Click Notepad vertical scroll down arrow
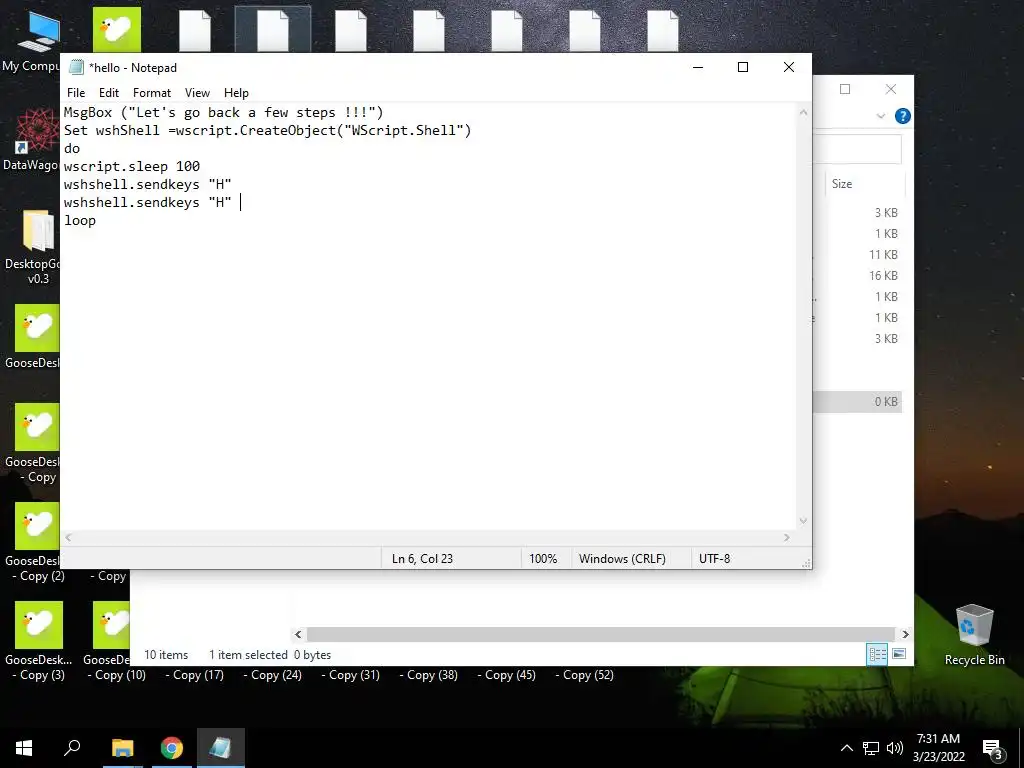 [x=803, y=520]
